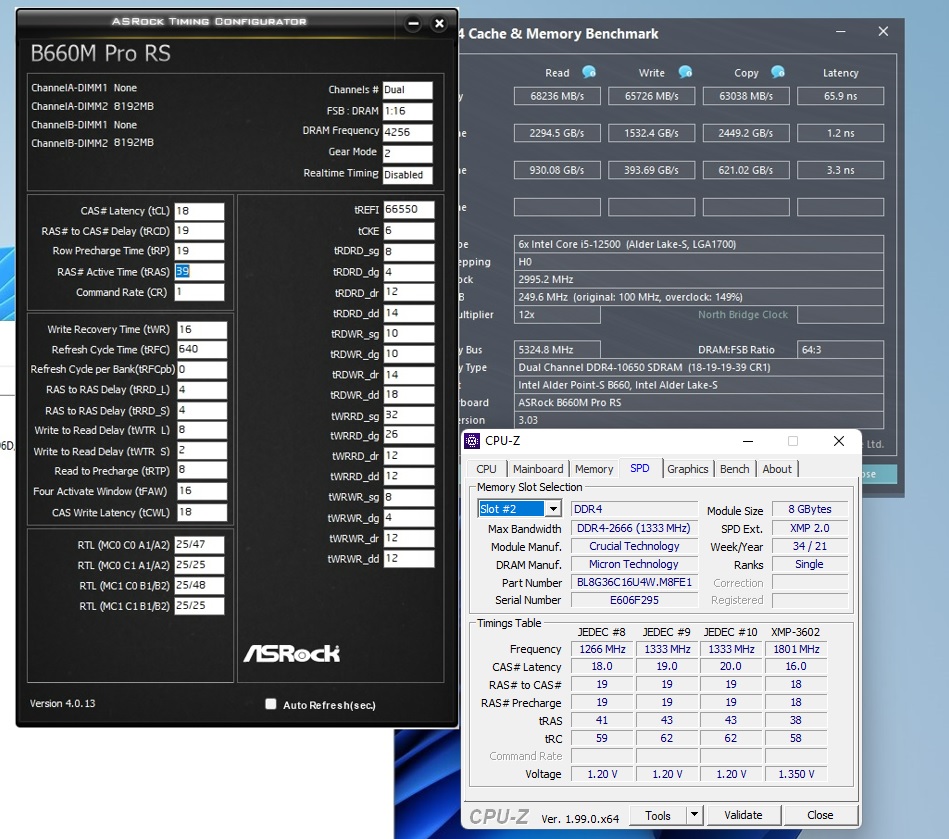Click the Part Number BL8G36C16U4W.M8FE1 field
949x839 pixels.
pos(634,582)
